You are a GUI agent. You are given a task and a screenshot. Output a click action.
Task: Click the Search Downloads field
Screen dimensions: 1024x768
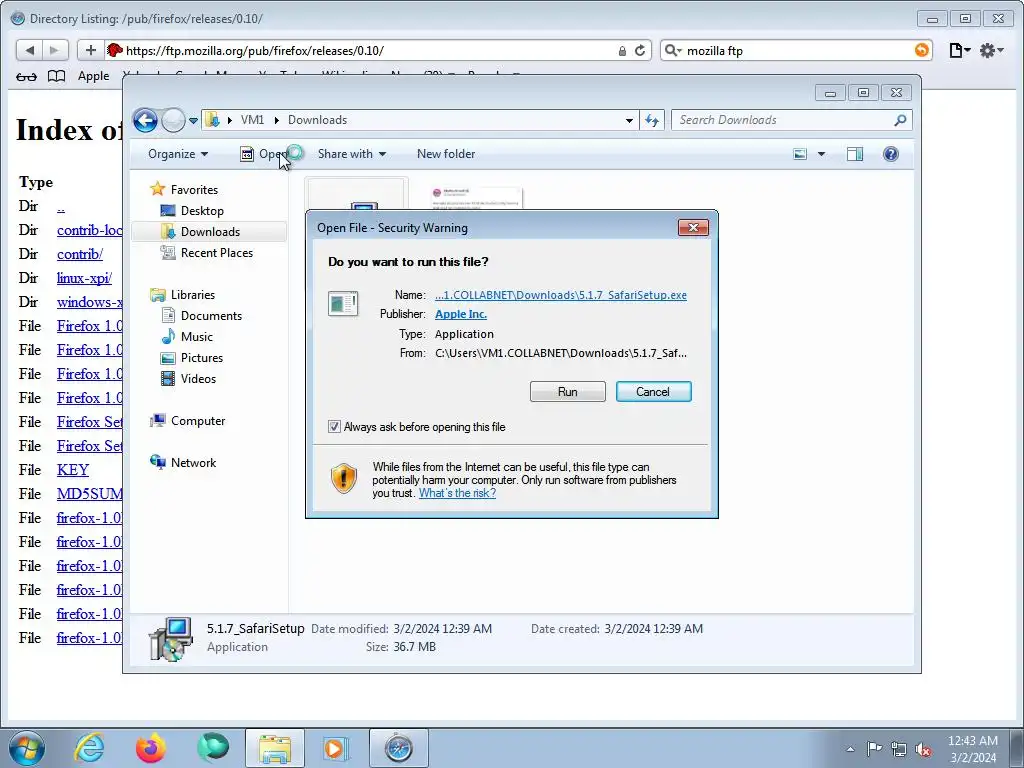tap(784, 120)
